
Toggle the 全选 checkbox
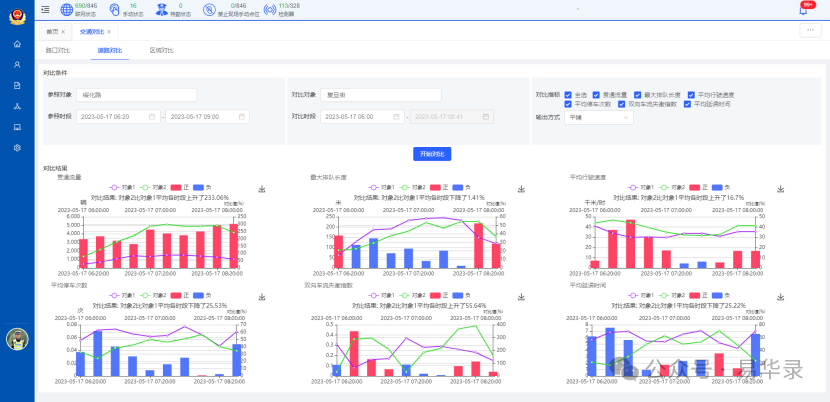coord(568,94)
